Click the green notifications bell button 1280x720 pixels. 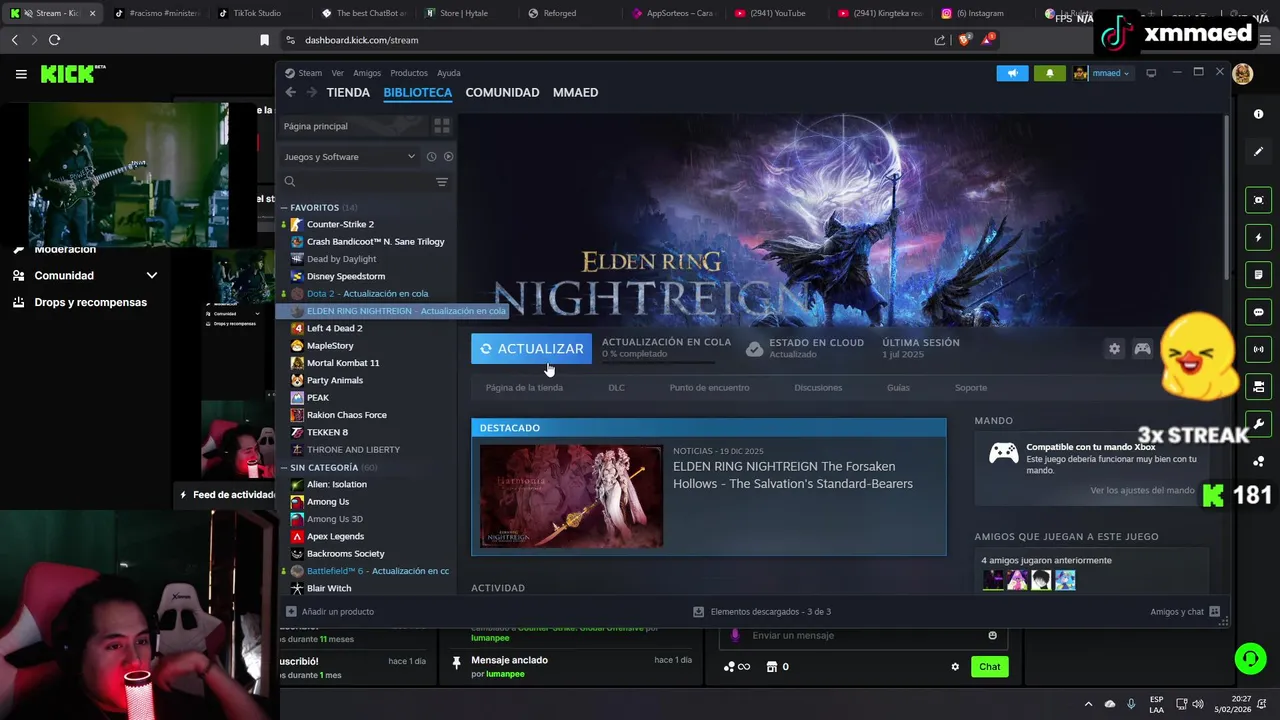(1049, 73)
